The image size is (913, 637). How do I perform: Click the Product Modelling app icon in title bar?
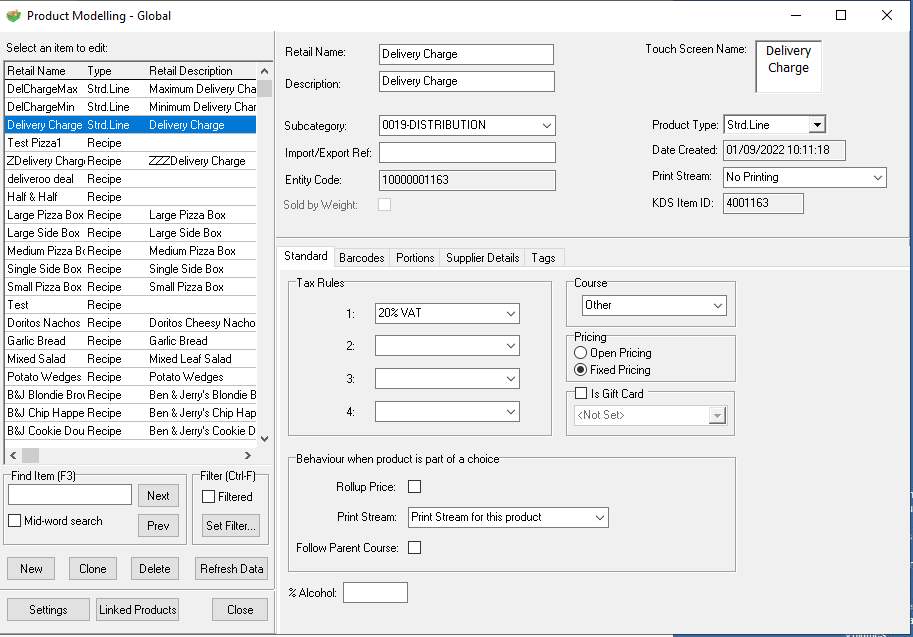(13, 16)
